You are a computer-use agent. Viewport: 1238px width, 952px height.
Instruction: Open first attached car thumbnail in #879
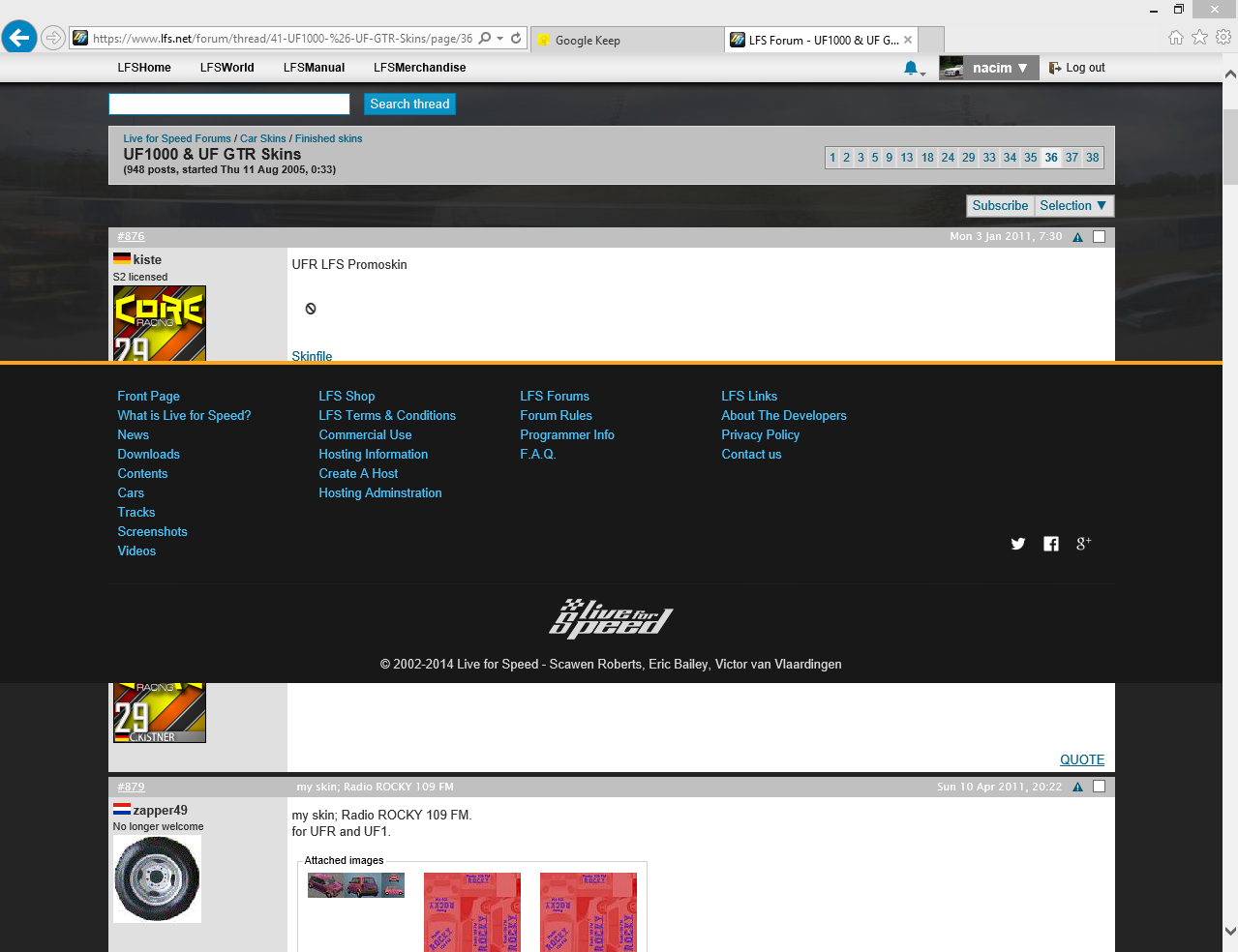coord(356,885)
